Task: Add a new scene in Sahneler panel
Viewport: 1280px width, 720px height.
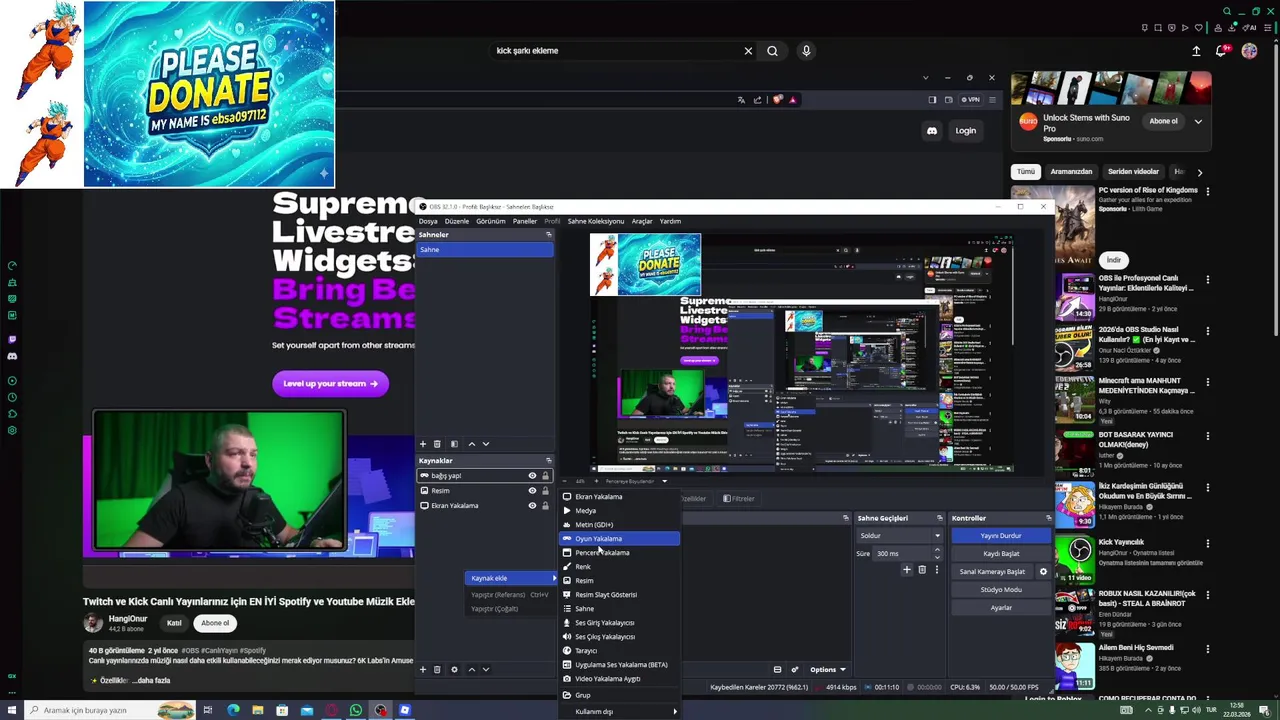Action: point(423,444)
